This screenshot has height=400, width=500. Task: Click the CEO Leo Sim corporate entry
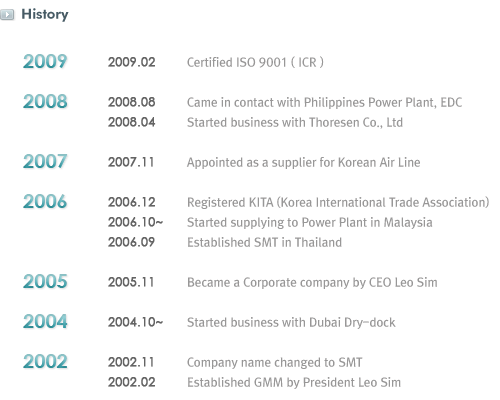click(x=312, y=283)
